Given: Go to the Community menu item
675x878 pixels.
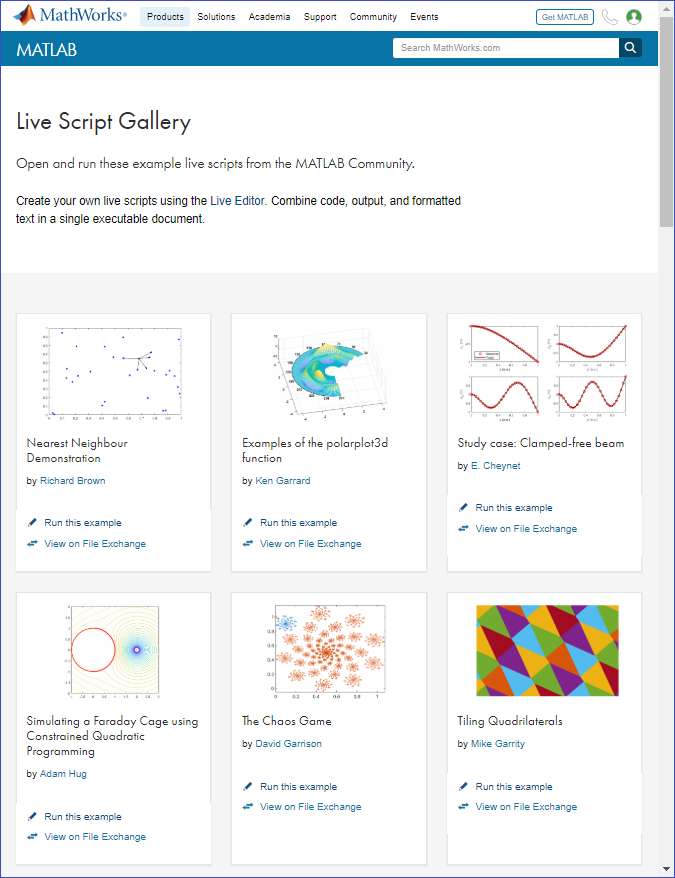Looking at the screenshot, I should point(374,17).
